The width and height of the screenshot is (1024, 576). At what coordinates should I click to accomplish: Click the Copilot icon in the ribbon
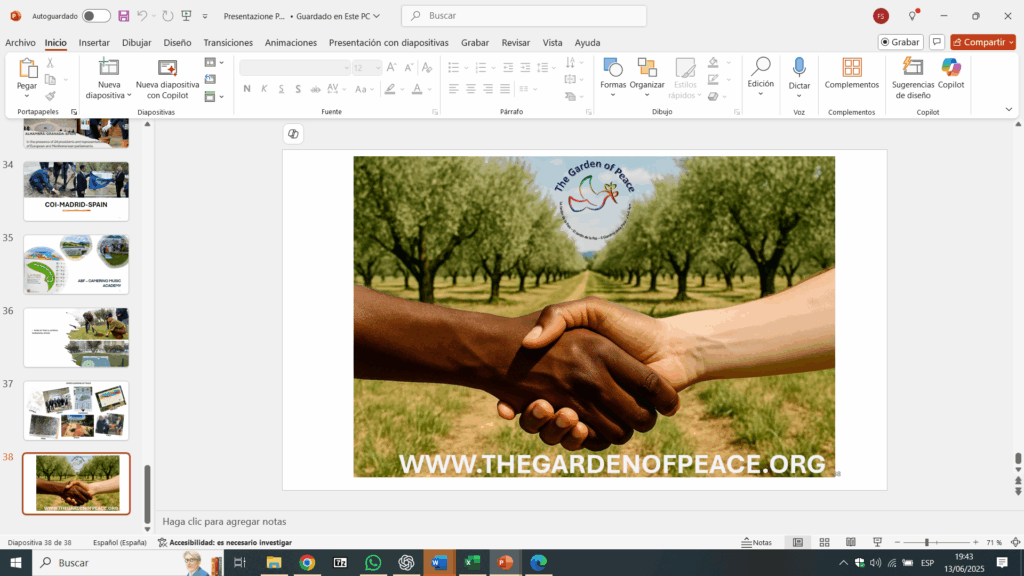point(951,68)
